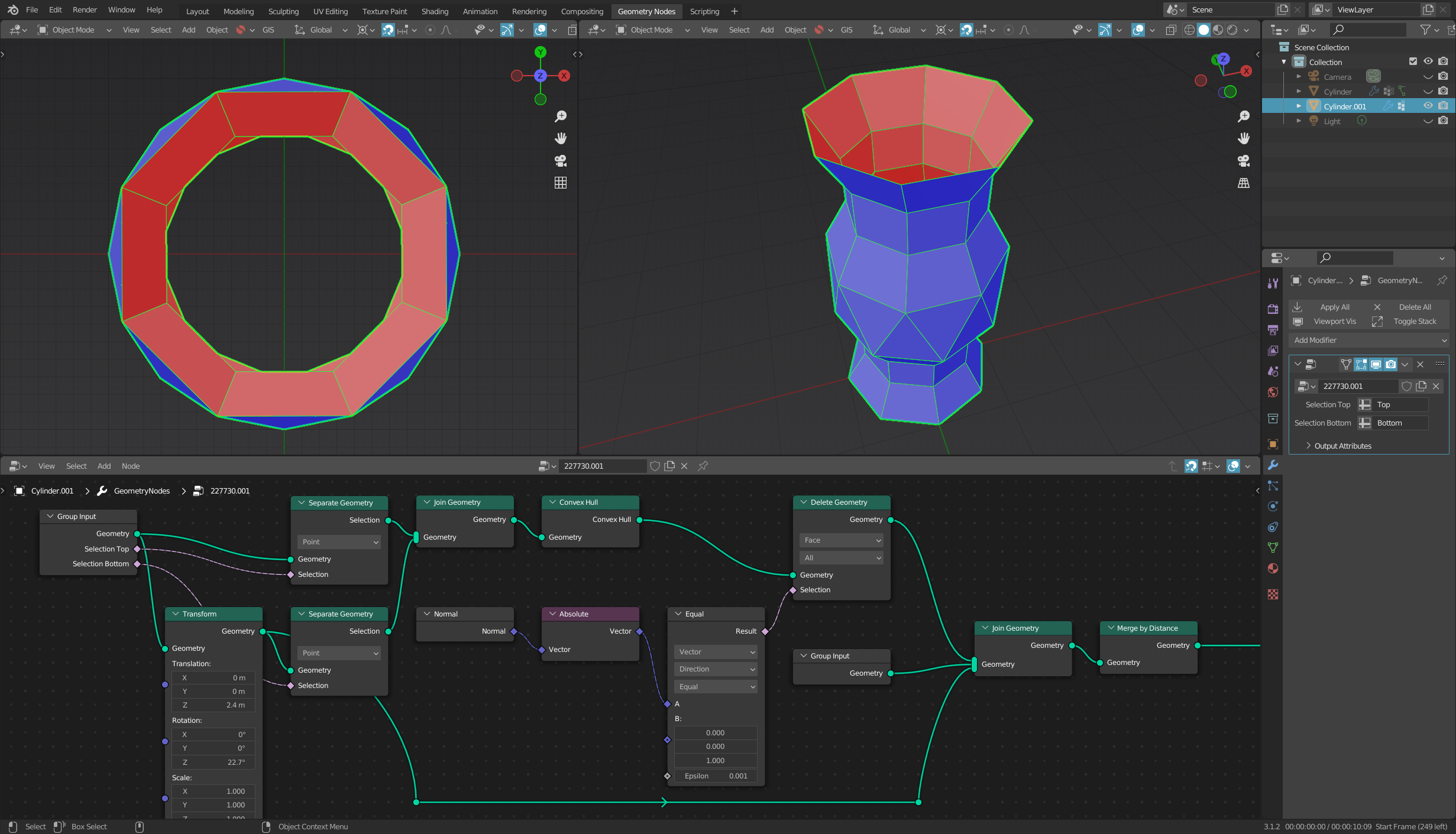This screenshot has height=834, width=1456.
Task: Open the Tool properties tab (wrench and screwdriver)
Action: (x=1273, y=283)
